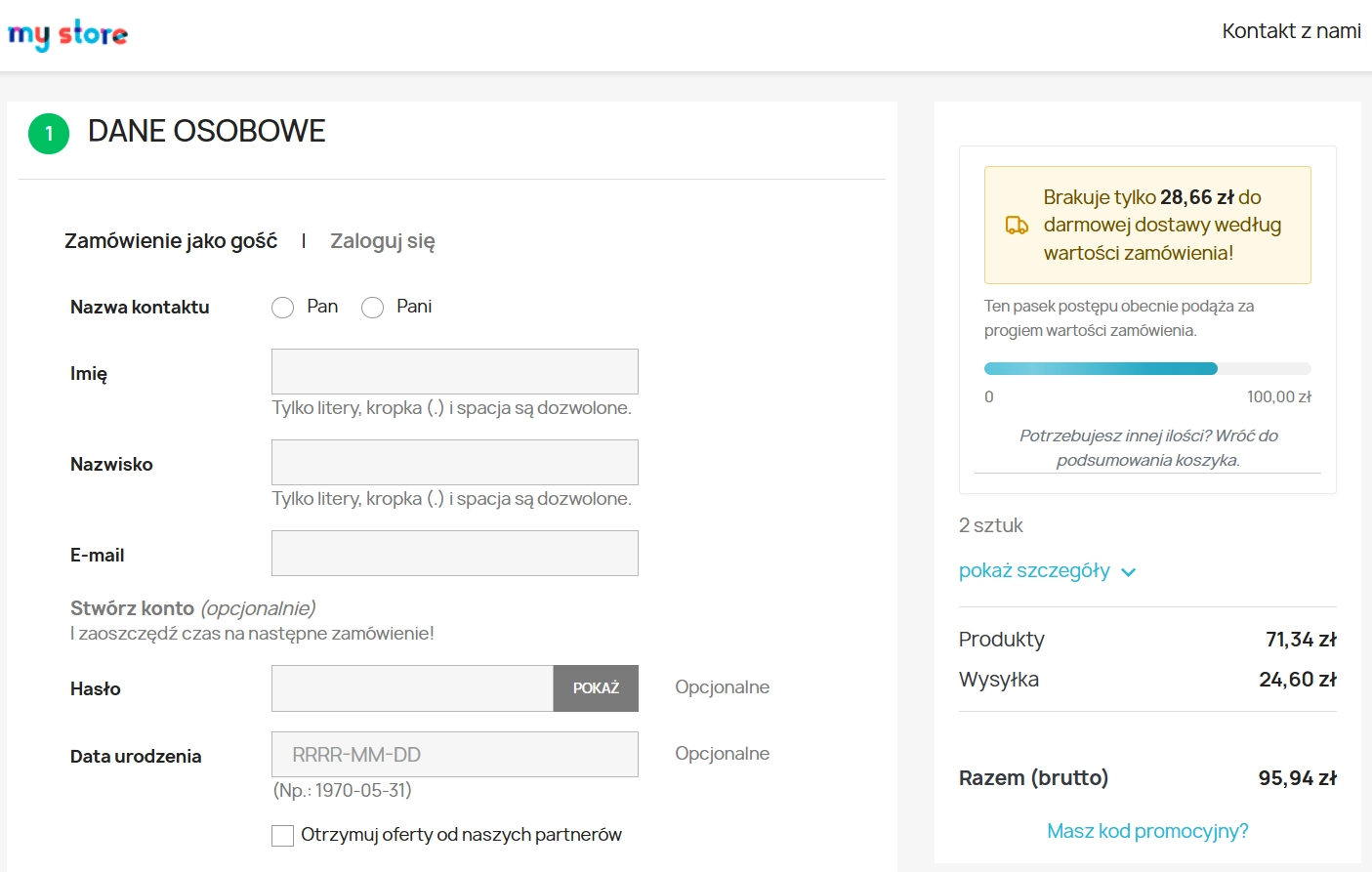Open Kontakt z nami
Image resolution: width=1372 pixels, height=872 pixels.
1291,30
